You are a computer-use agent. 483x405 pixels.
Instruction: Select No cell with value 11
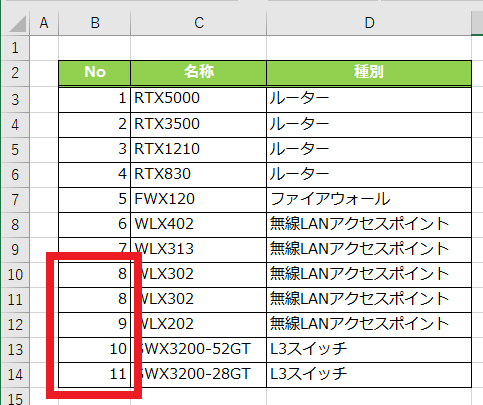click(95, 375)
